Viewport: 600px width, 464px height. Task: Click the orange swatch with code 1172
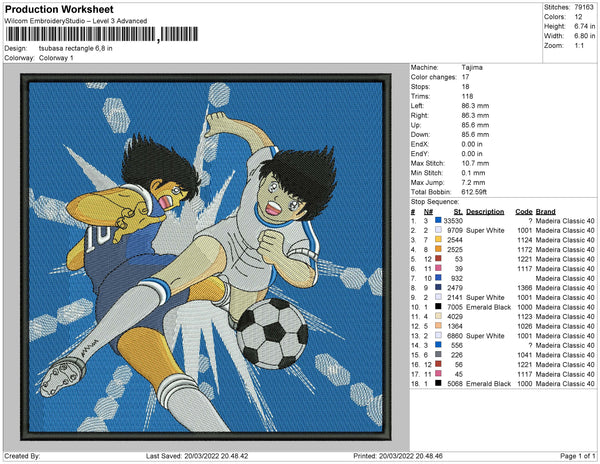point(438,249)
